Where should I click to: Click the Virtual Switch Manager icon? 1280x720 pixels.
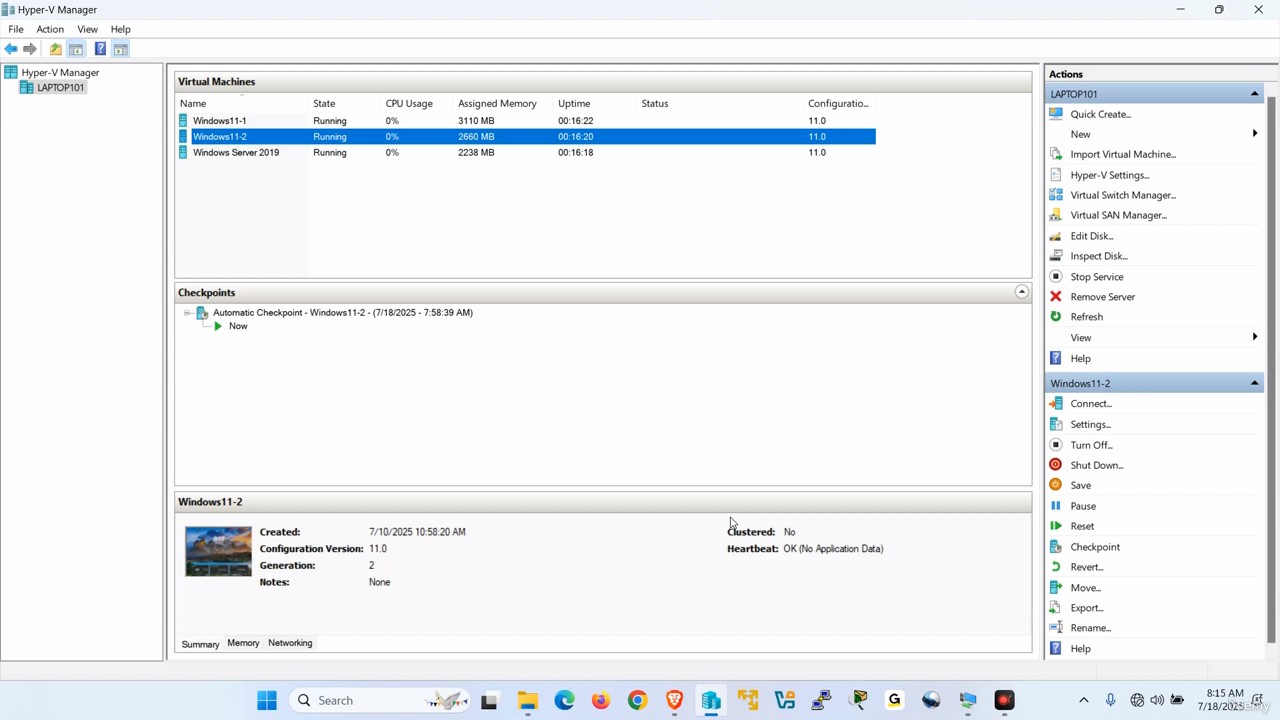click(1055, 195)
